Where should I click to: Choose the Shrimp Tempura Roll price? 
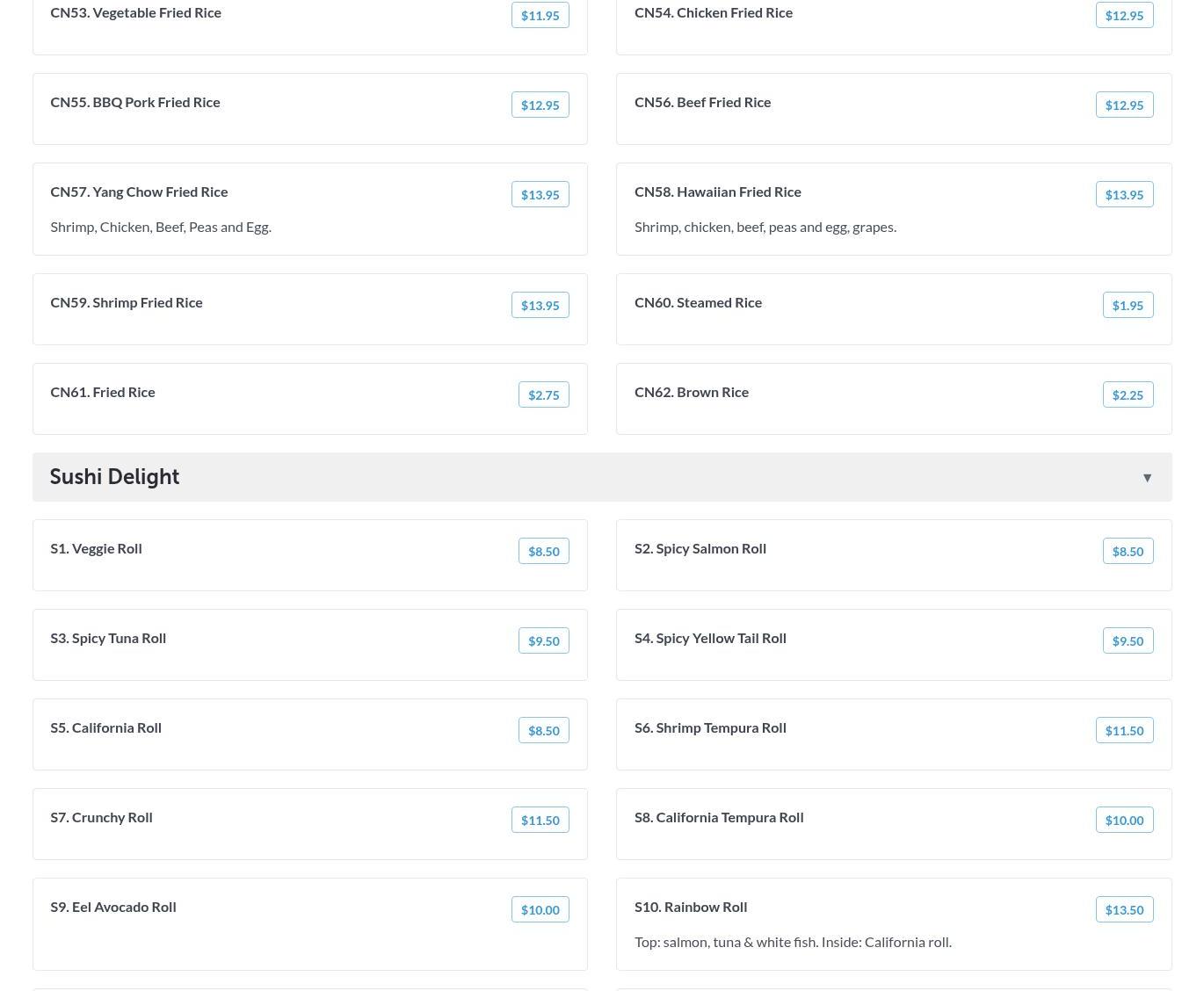[x=1124, y=730]
